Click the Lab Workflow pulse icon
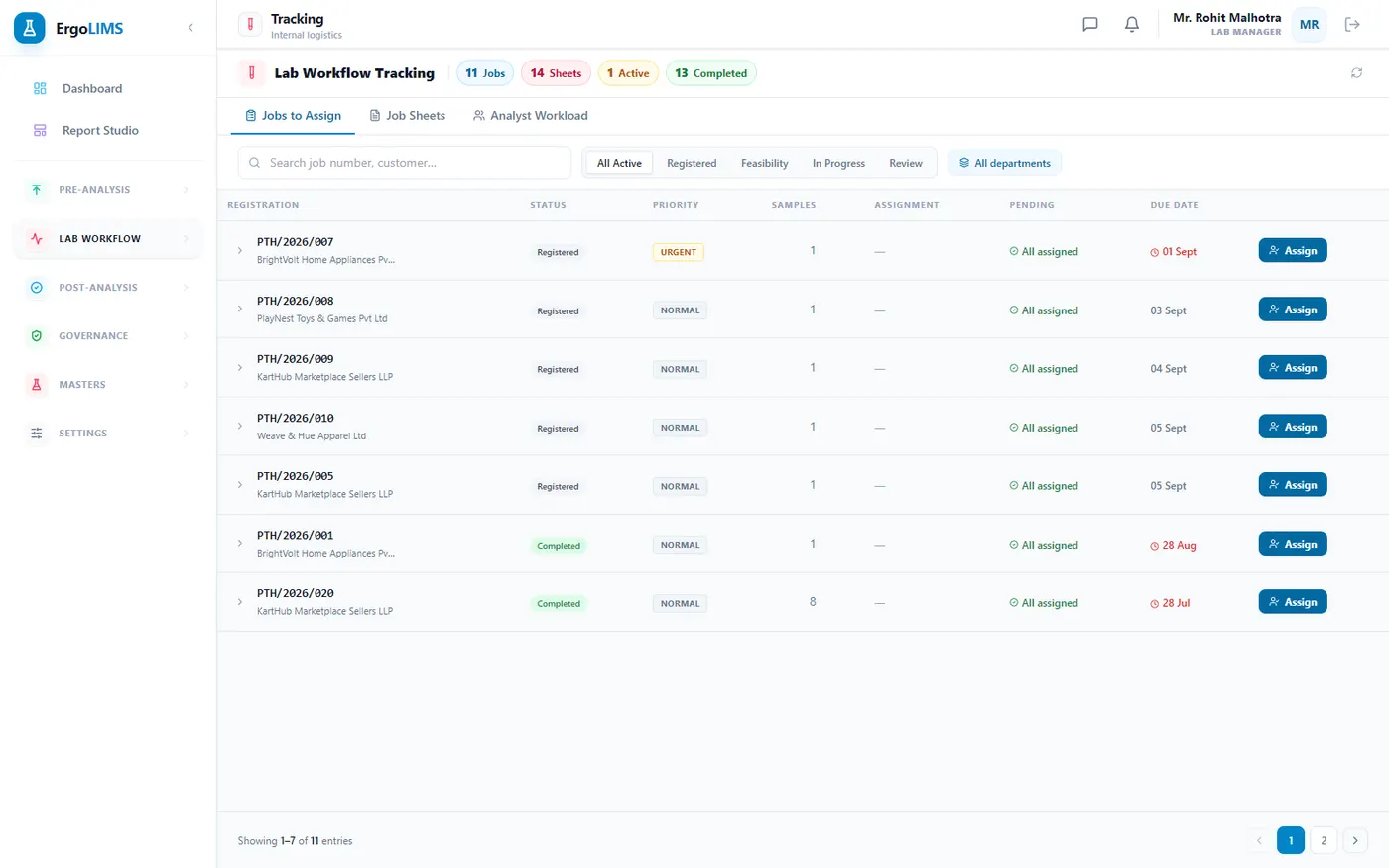This screenshot has height=868, width=1389. click(x=37, y=238)
